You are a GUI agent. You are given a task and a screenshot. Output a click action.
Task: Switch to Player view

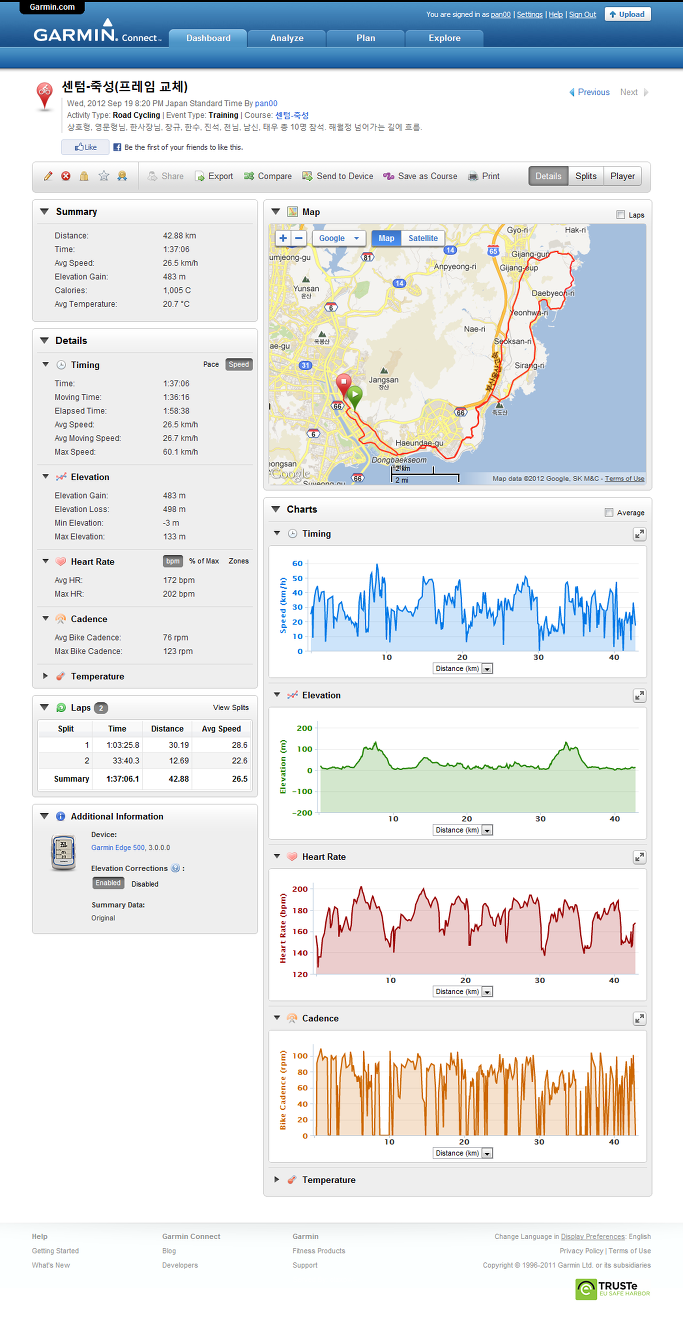623,176
